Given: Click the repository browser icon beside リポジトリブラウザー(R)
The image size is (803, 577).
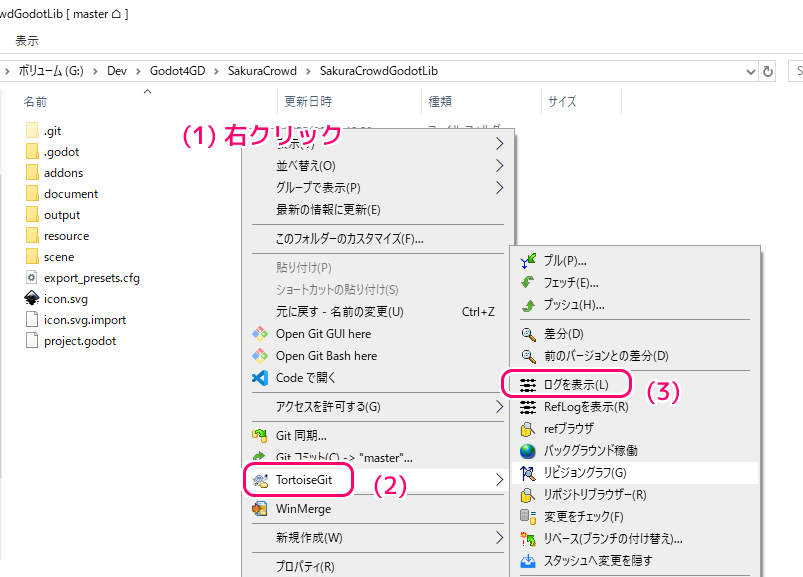Looking at the screenshot, I should click(527, 495).
